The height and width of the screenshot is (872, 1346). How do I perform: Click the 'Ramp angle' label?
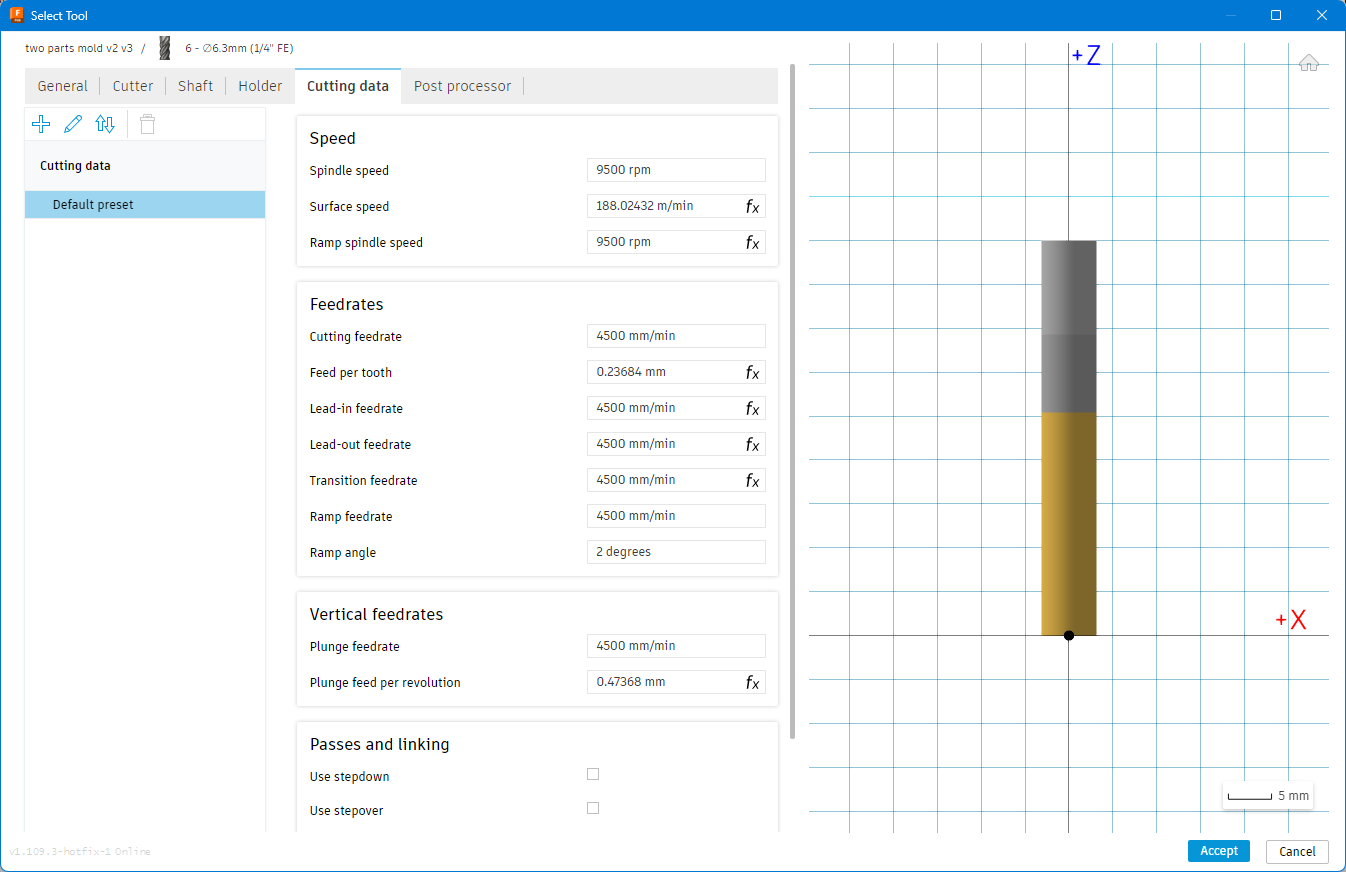tap(343, 553)
